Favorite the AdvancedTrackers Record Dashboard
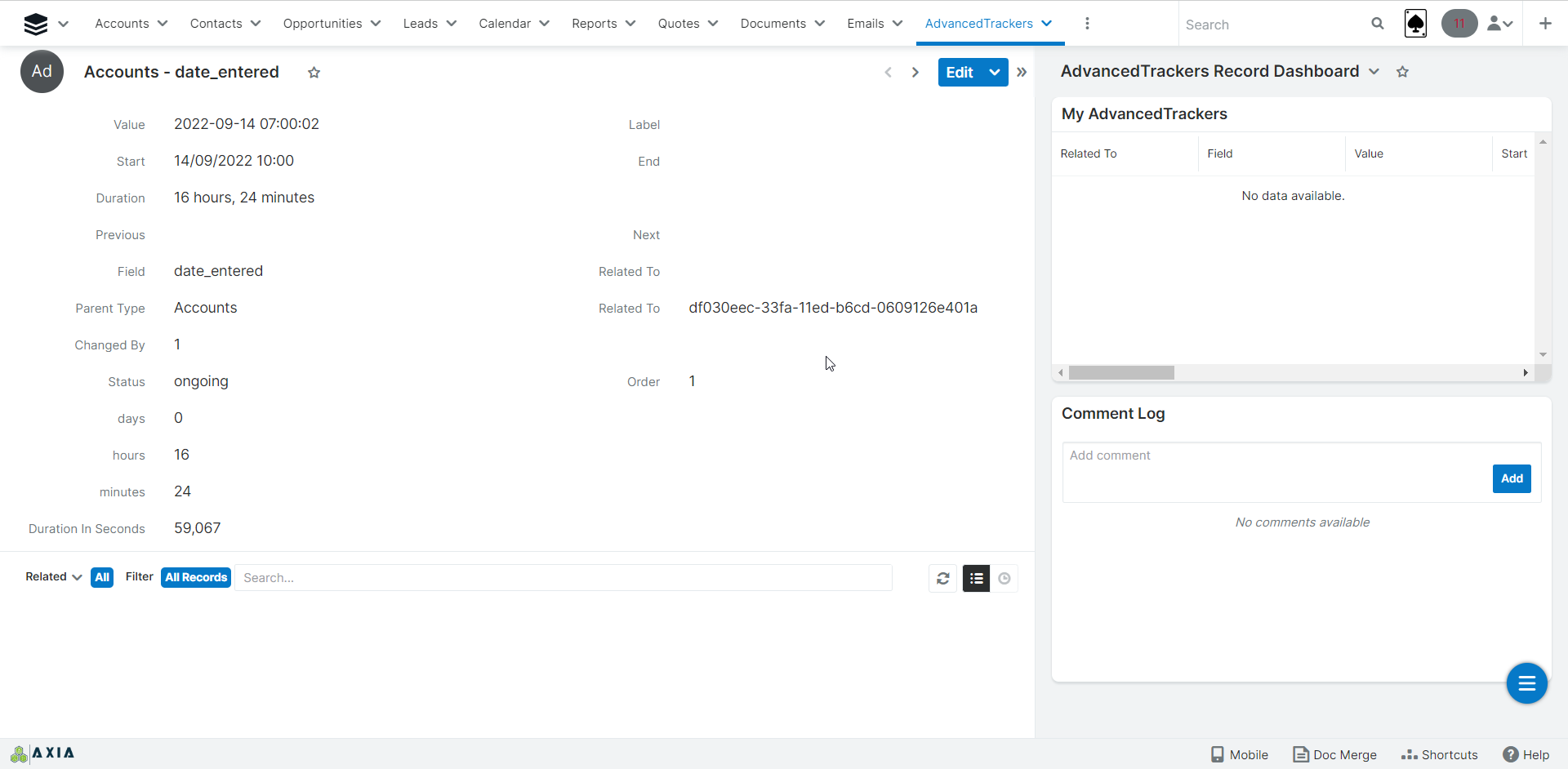Viewport: 1568px width, 769px height. click(x=1403, y=72)
